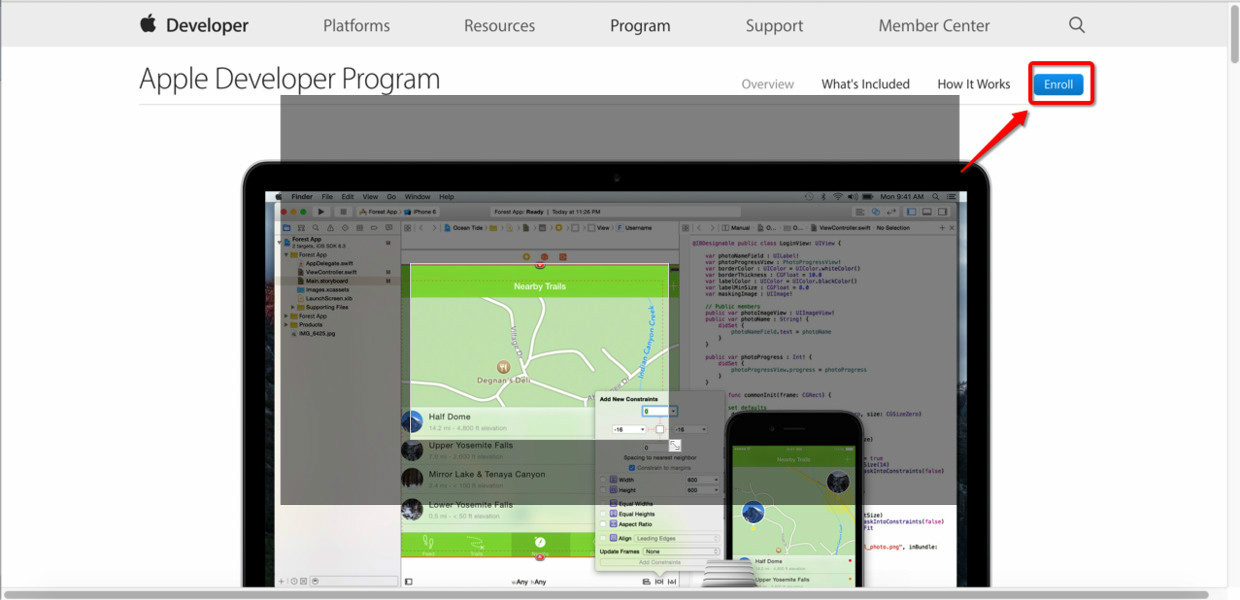Open the Window menu in pictured menu bar

click(417, 197)
